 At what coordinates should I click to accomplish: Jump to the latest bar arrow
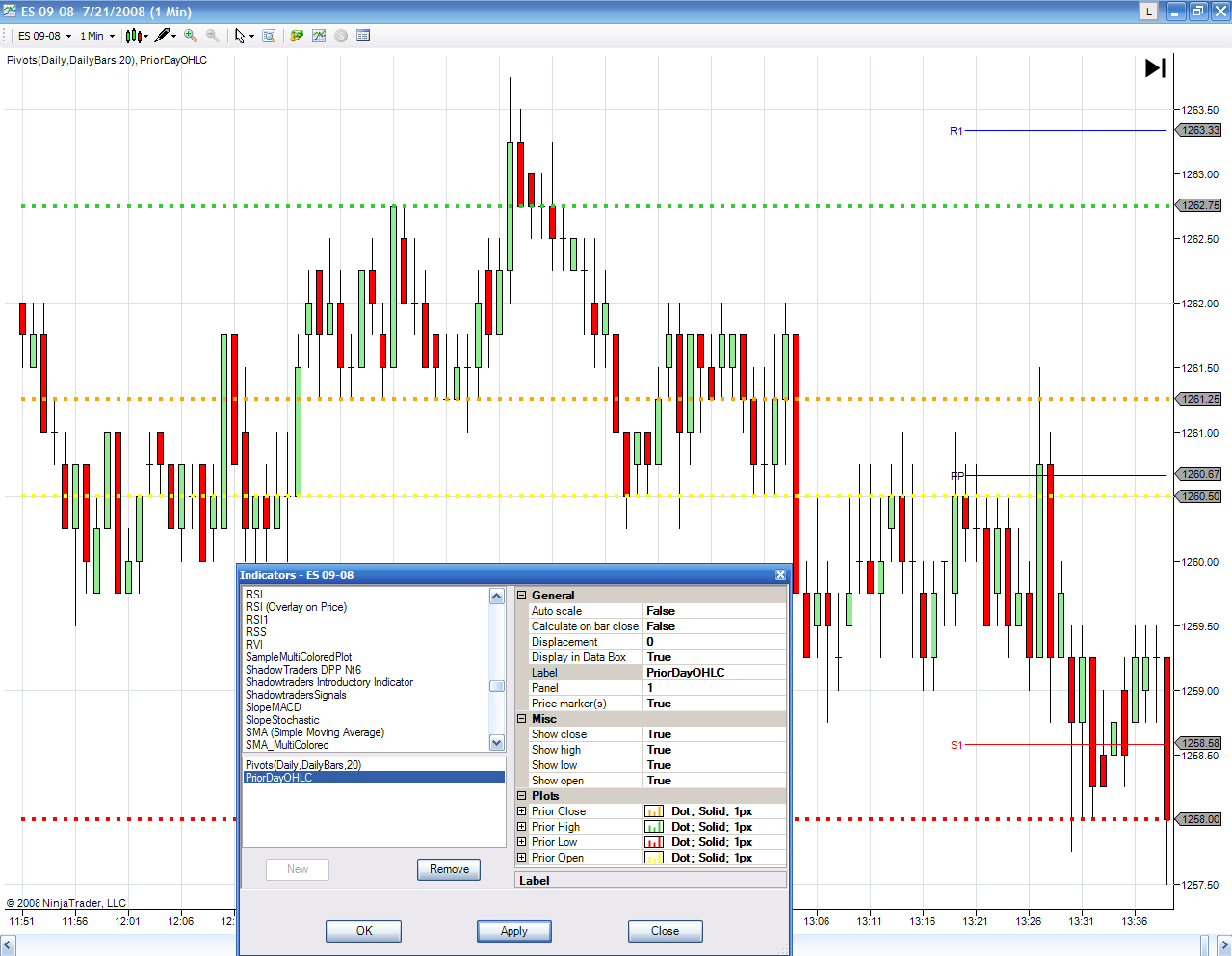[x=1155, y=67]
